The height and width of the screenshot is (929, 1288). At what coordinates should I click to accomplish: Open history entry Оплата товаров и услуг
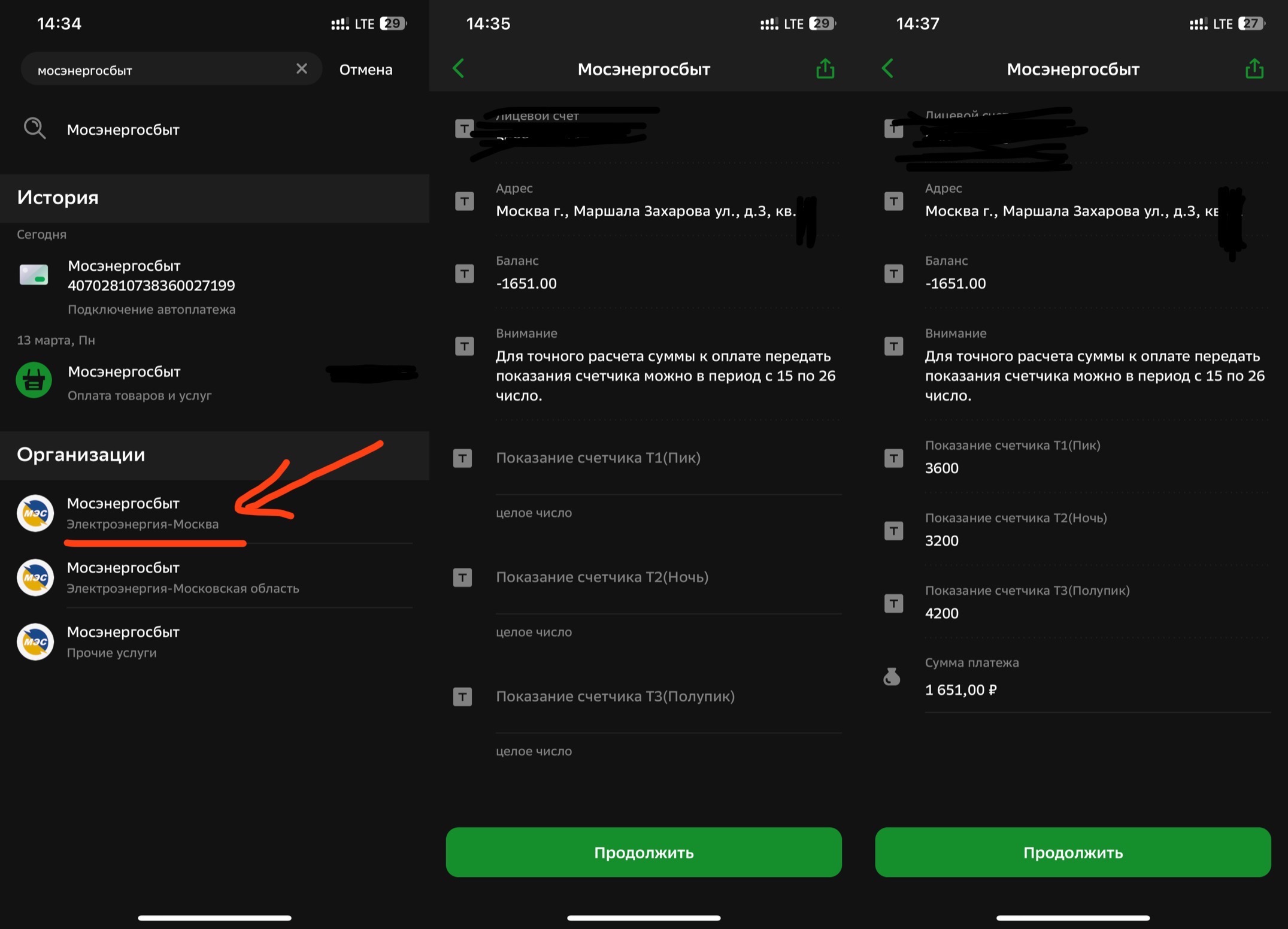tap(215, 382)
